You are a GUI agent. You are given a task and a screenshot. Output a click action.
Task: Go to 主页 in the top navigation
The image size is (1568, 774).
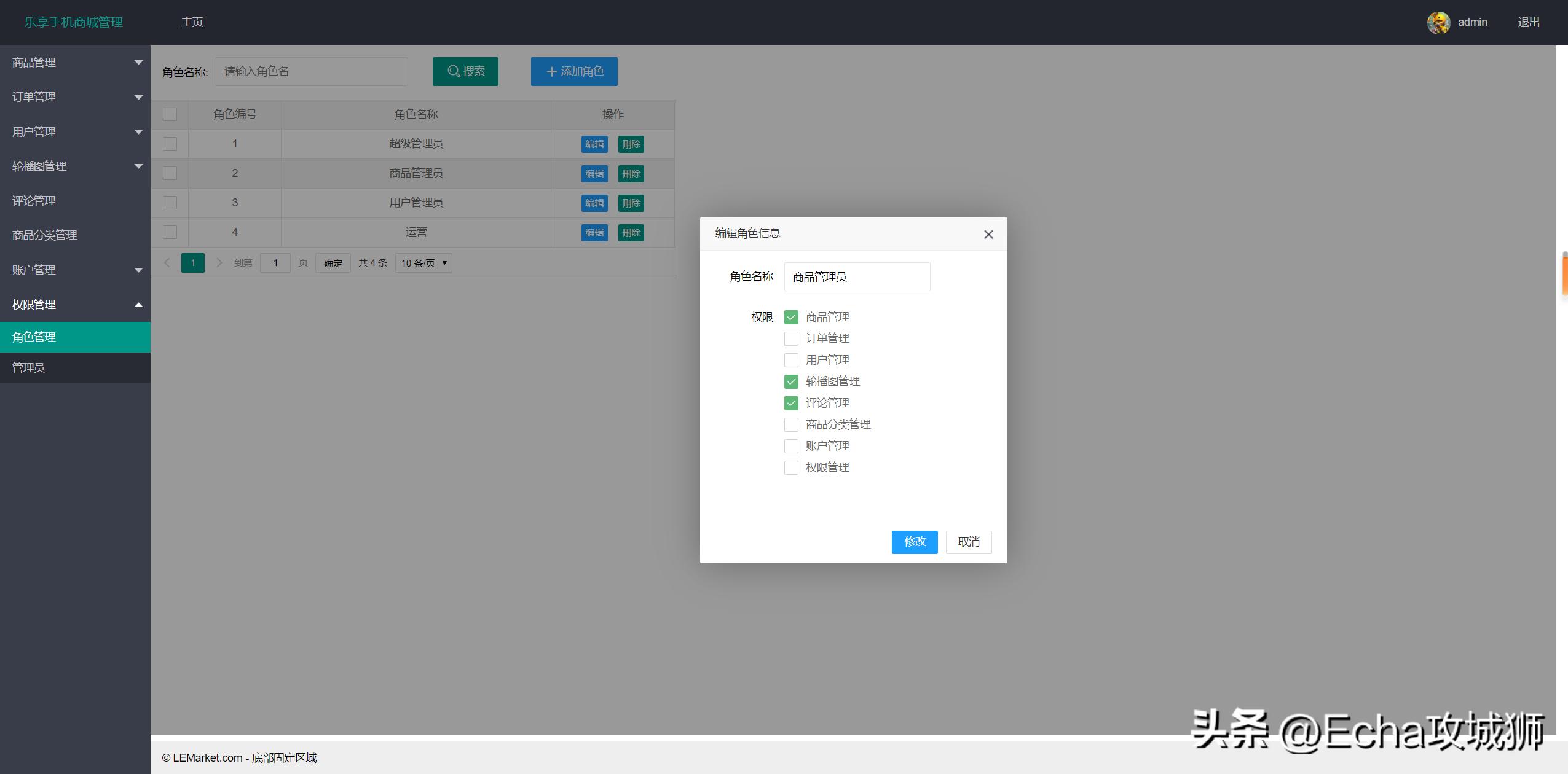[191, 21]
